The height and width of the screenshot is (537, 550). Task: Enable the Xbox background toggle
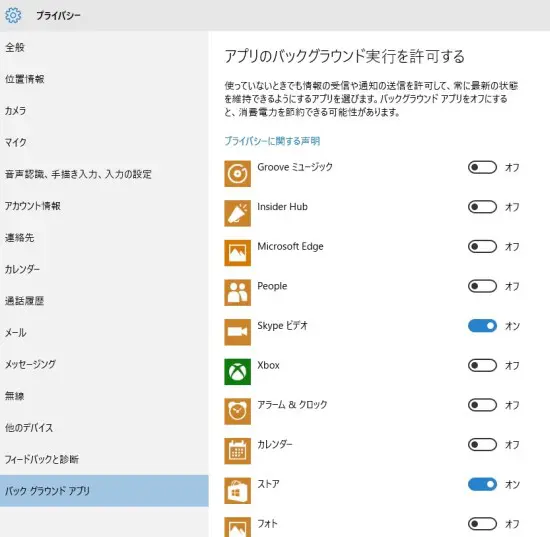[482, 365]
